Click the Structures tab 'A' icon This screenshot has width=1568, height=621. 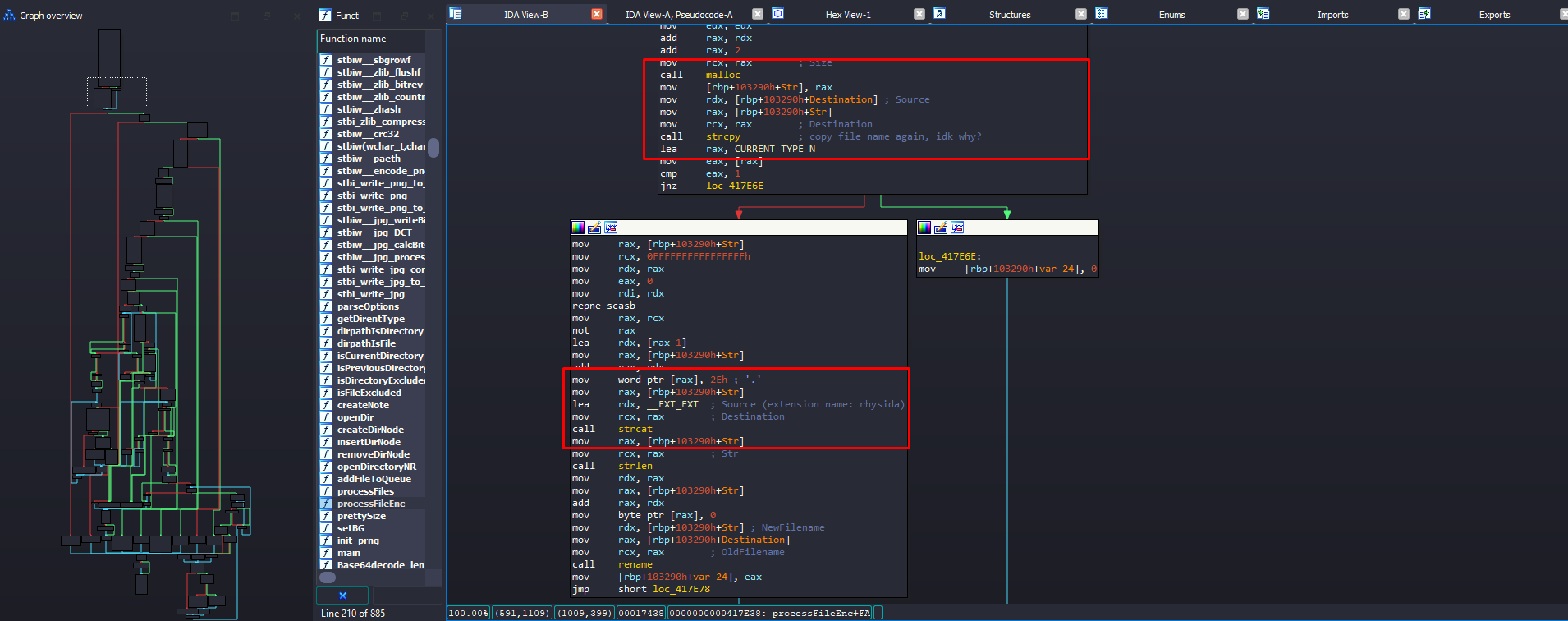click(x=939, y=13)
